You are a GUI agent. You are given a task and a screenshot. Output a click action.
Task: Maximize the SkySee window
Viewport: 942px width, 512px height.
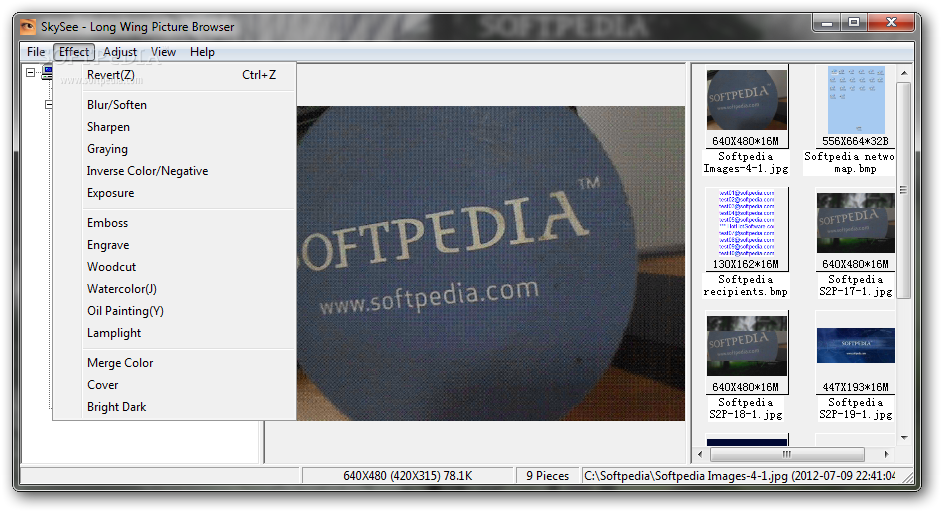pyautogui.click(x=854, y=23)
